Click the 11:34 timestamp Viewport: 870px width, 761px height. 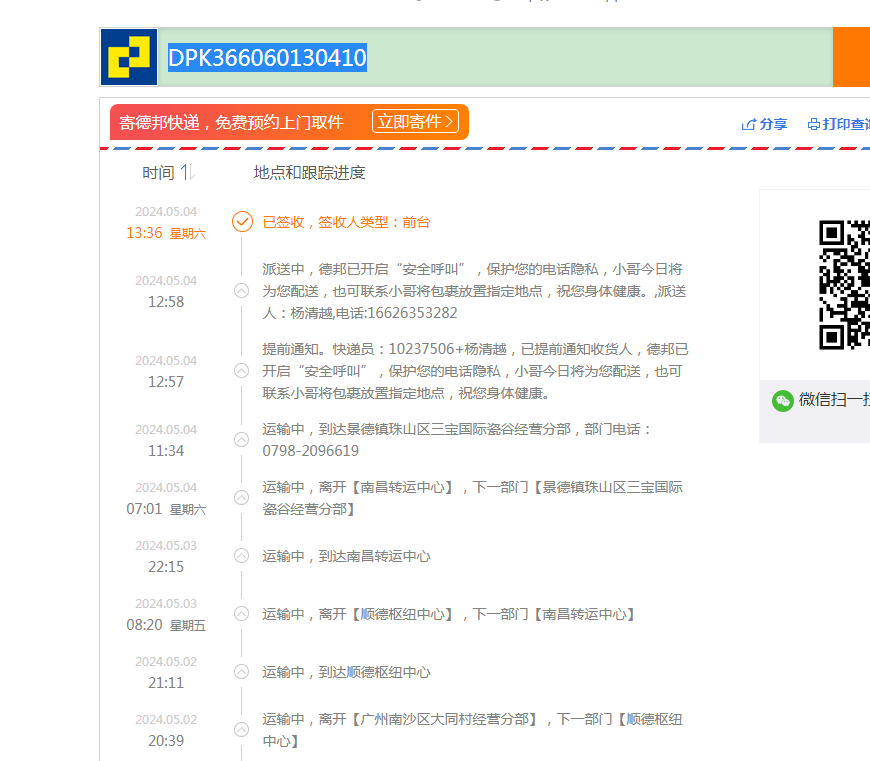pyautogui.click(x=166, y=450)
